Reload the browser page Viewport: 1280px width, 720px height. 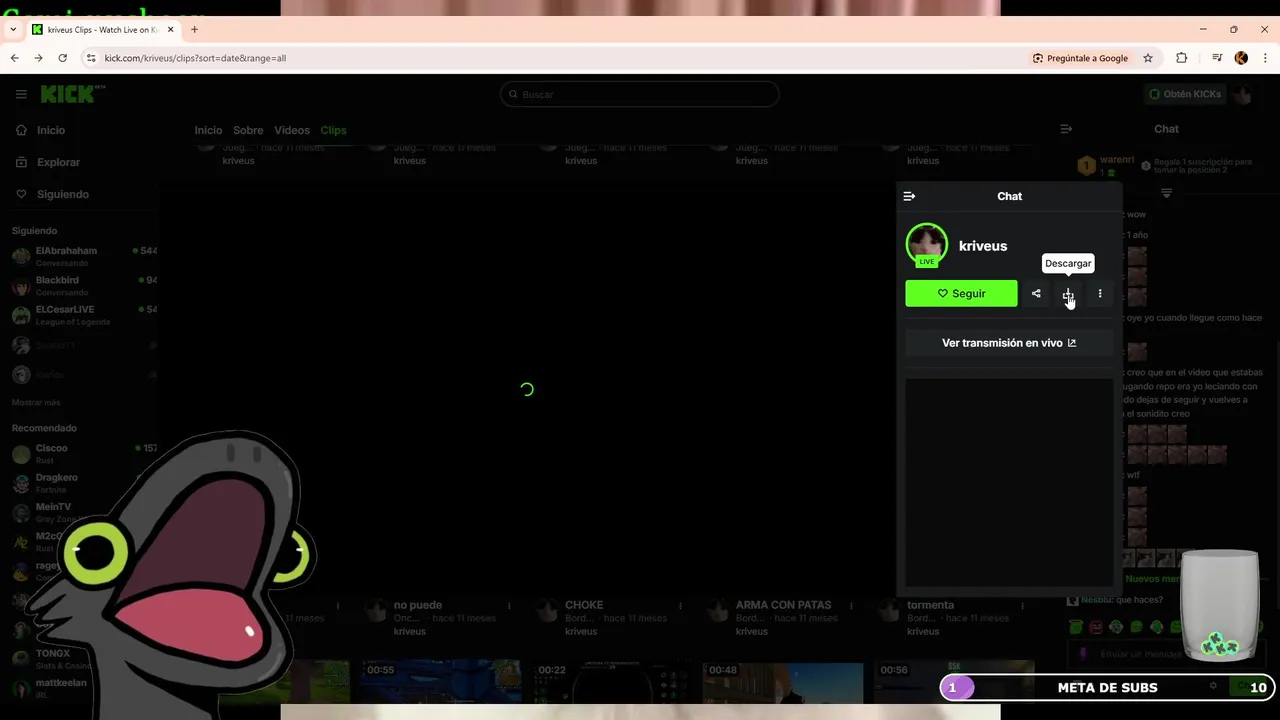click(62, 58)
